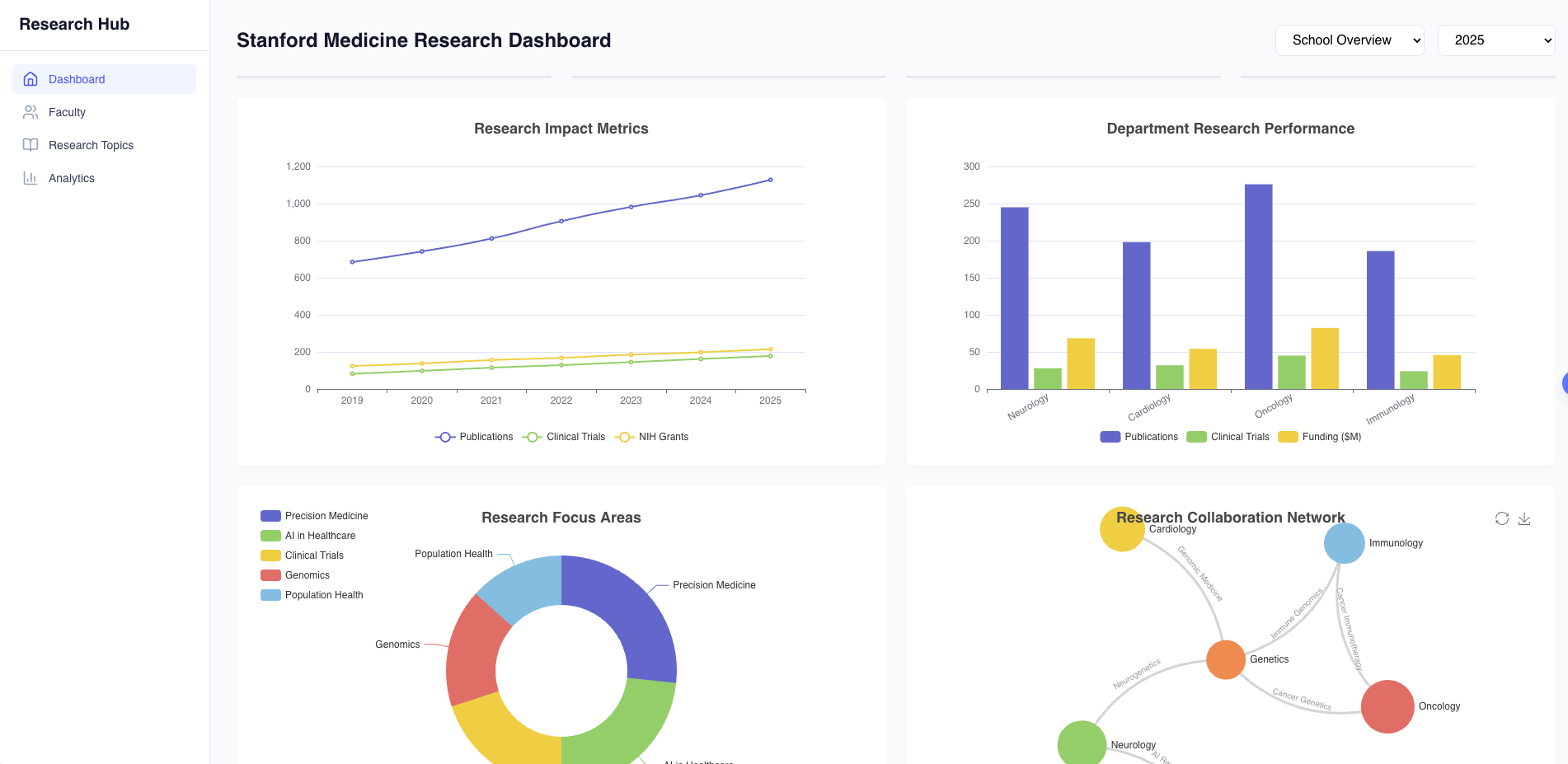1568x764 pixels.
Task: Download the collaboration network chart
Action: 1524,519
